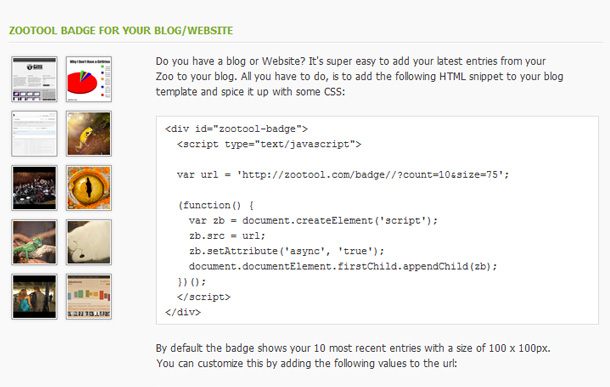Open the colorful bar chart thumbnail
610x387 pixels.
pyautogui.click(x=89, y=296)
